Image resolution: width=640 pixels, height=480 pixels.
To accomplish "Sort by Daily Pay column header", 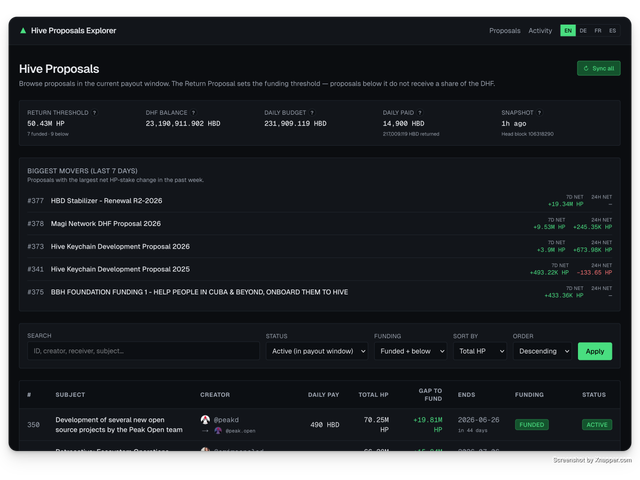I will (323, 395).
